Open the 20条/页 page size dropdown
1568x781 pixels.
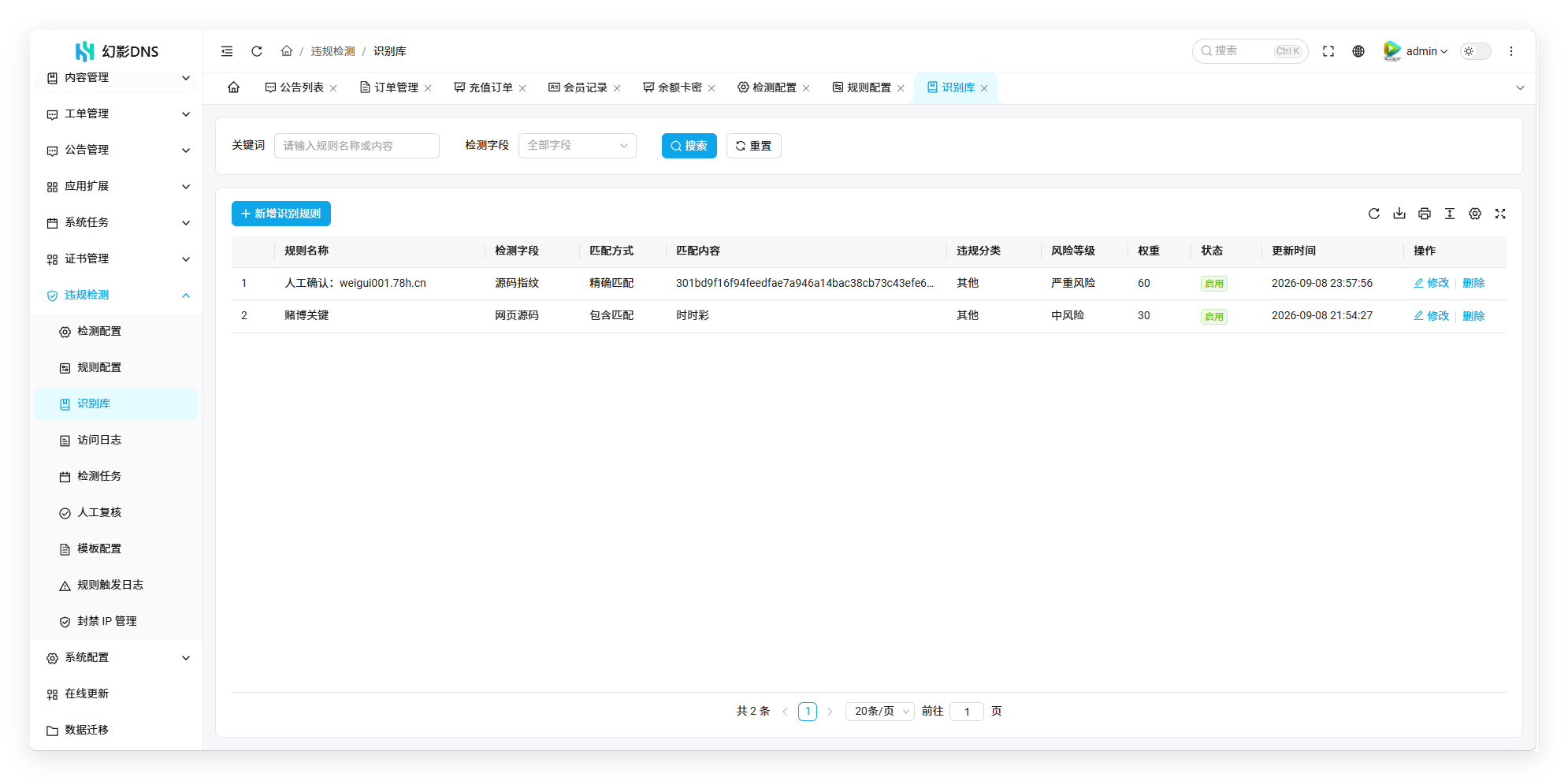[879, 712]
